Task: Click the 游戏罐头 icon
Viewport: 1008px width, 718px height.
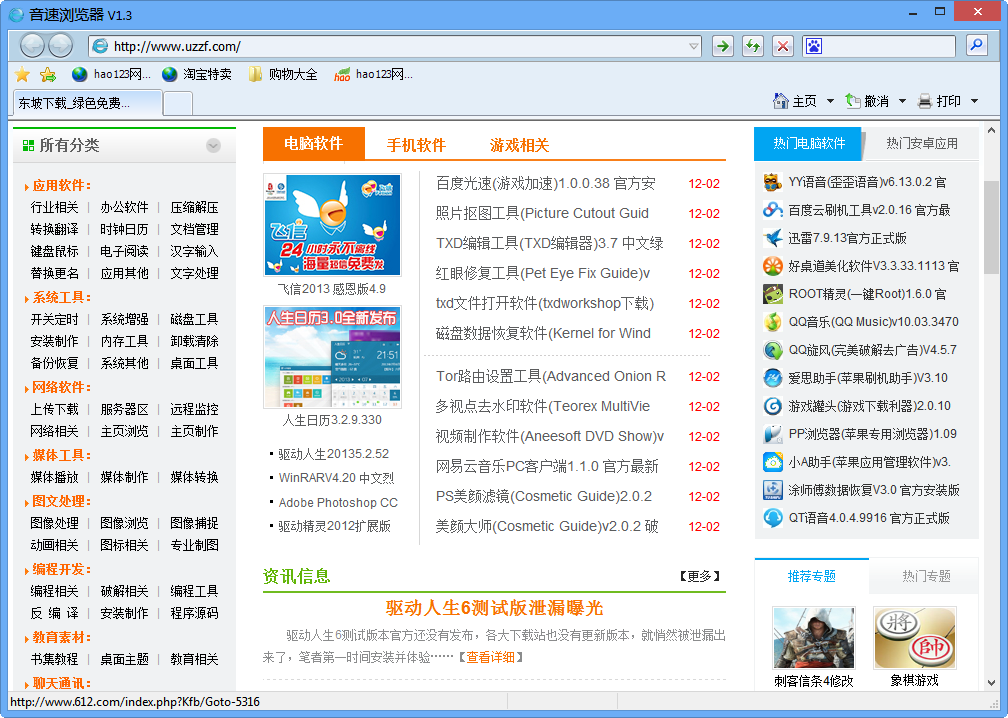Action: [773, 406]
